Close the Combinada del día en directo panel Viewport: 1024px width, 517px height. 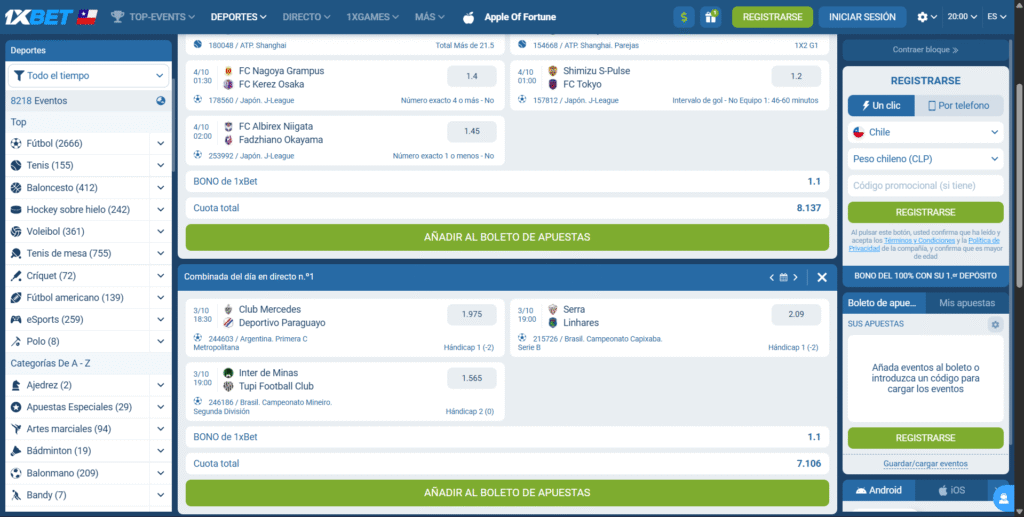822,277
